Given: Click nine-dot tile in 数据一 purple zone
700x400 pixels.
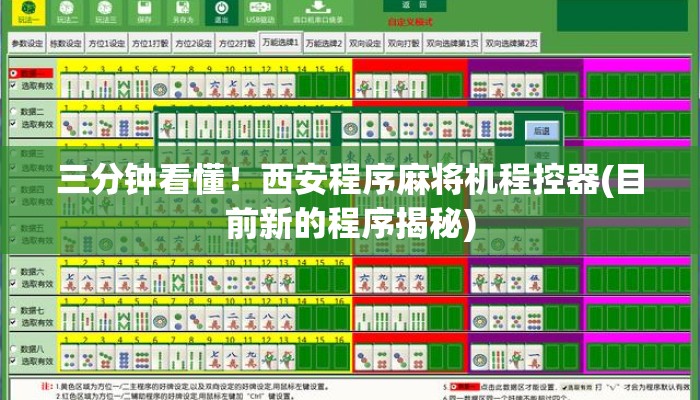Looking at the screenshot, I should pos(480,86).
